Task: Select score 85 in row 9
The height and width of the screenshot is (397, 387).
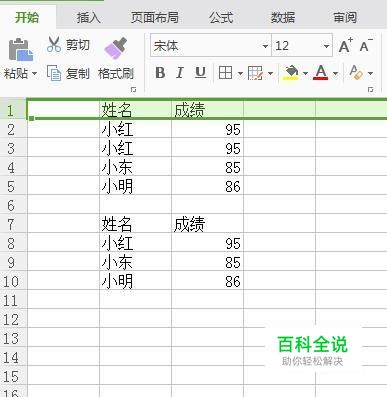Action: 207,262
